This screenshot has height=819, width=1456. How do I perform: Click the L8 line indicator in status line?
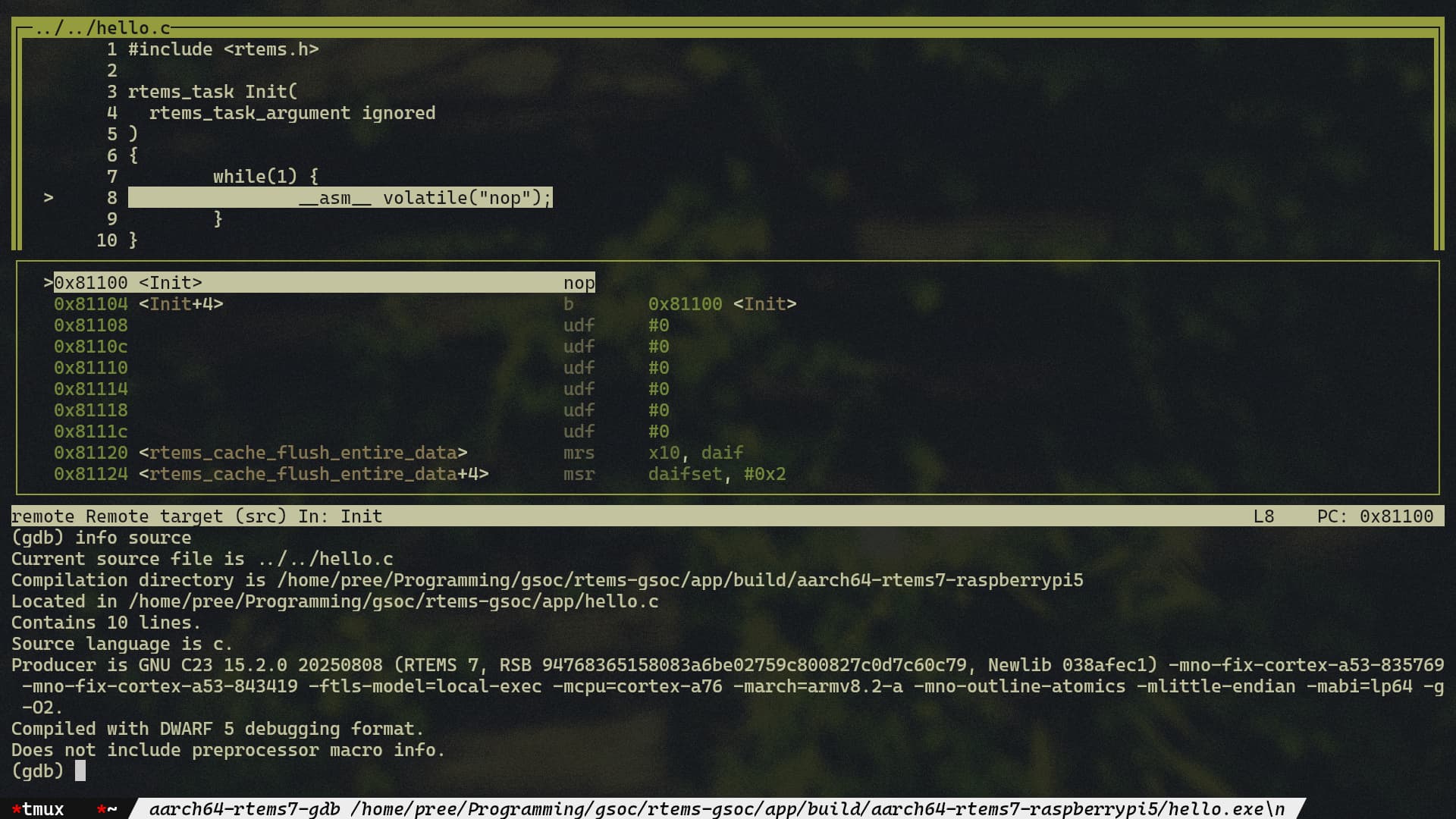pyautogui.click(x=1263, y=516)
